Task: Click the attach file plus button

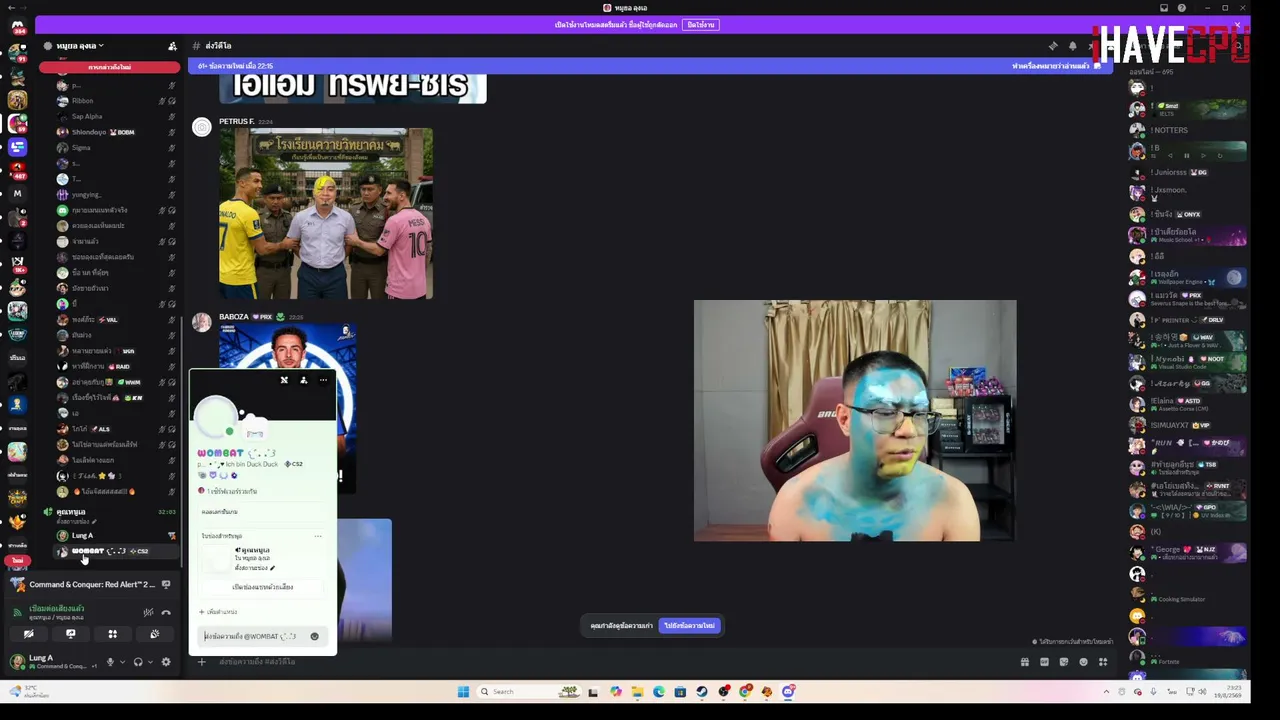Action: point(201,662)
